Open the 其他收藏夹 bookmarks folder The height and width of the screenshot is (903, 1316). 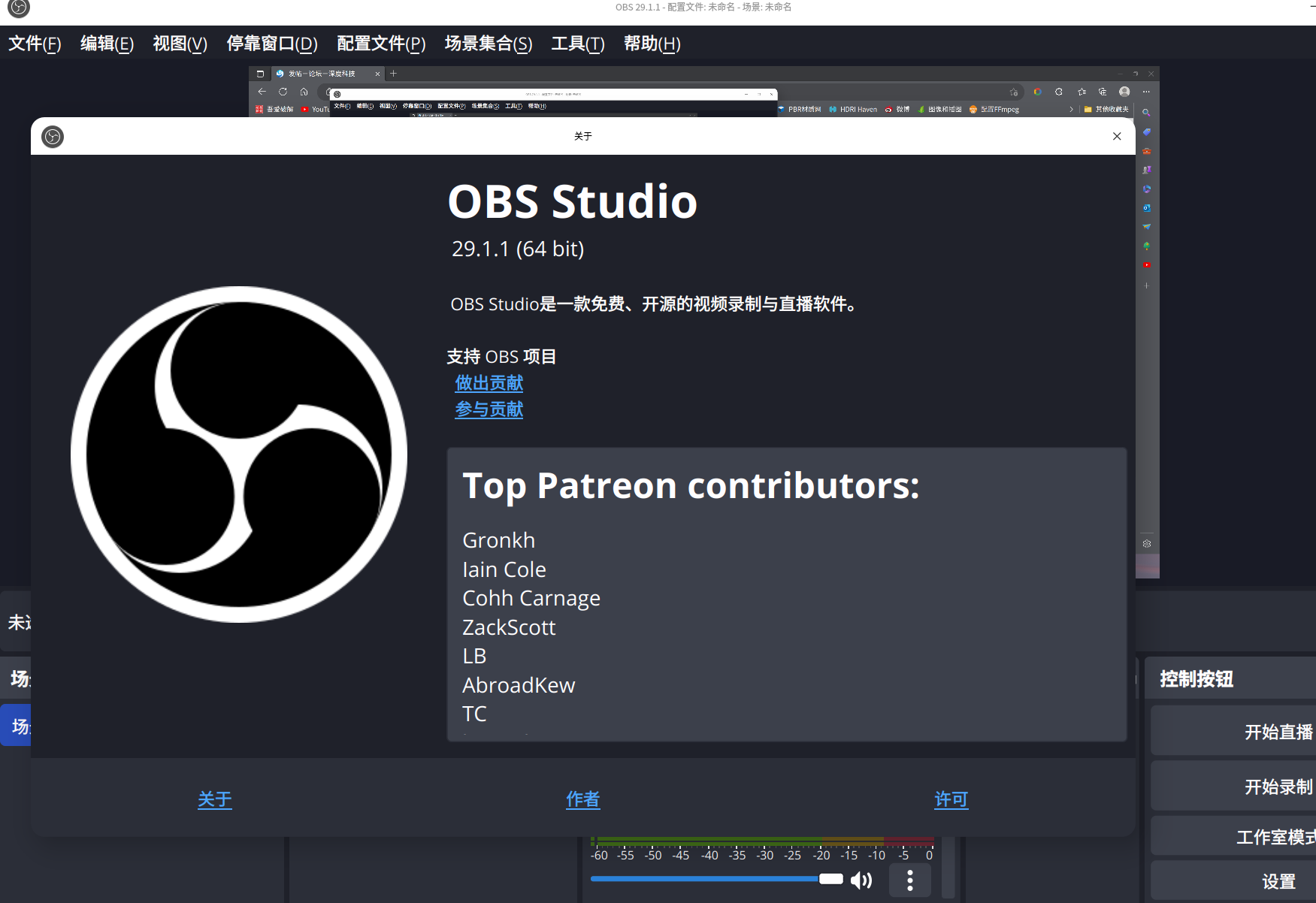pos(1106,110)
